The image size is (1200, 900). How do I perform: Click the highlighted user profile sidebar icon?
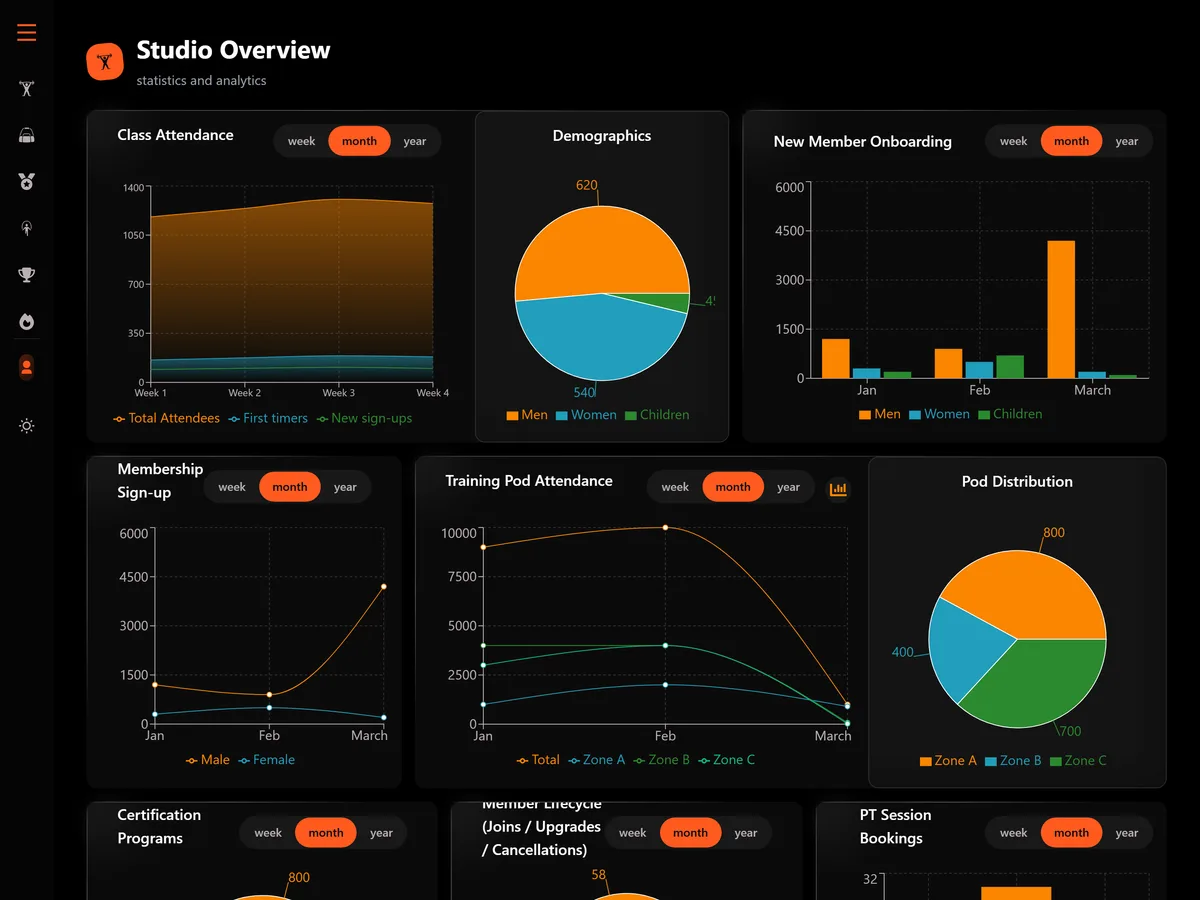pos(27,368)
